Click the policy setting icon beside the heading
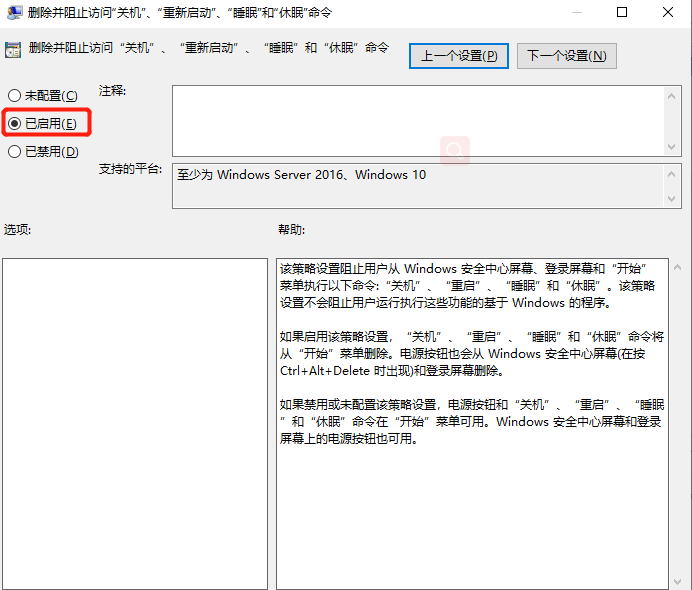 pos(13,50)
